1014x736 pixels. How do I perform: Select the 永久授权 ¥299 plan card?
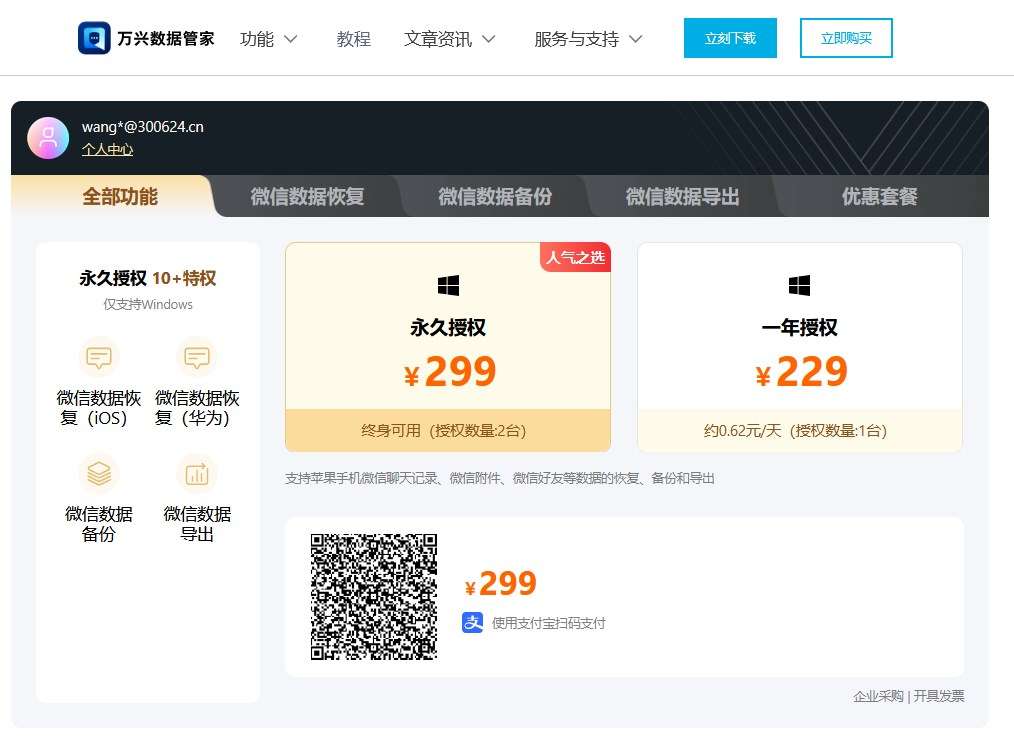click(448, 347)
